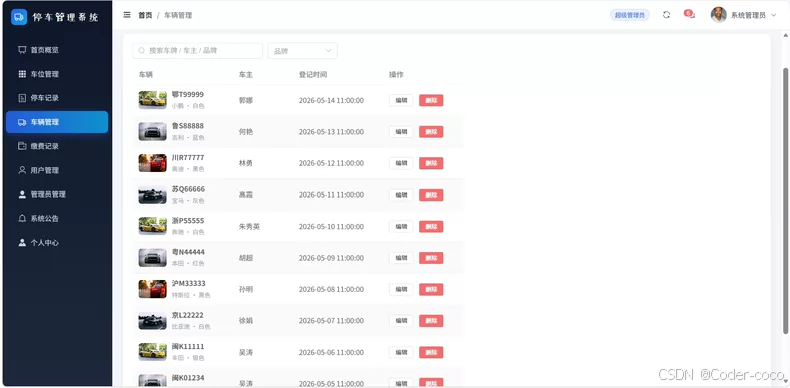Click 删除 for vehicle 川R77777
Viewport: 790px width, 388px height.
[431, 163]
